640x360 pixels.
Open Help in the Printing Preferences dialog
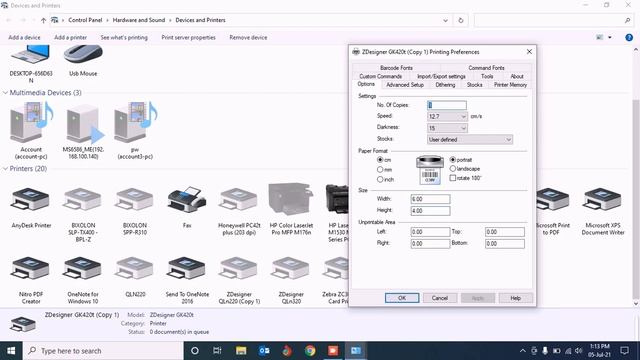(516, 298)
